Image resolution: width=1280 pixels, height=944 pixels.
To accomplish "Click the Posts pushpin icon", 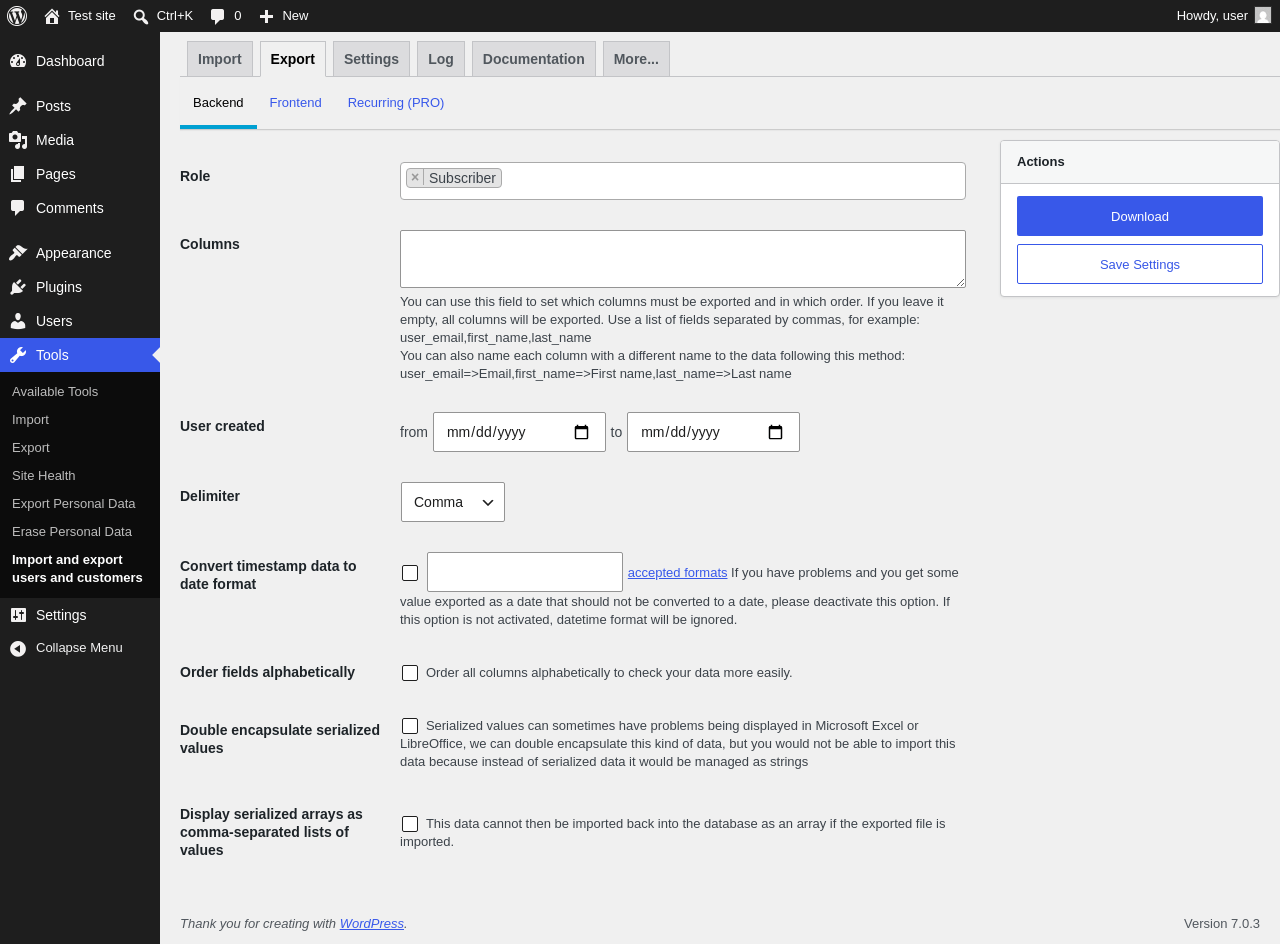I will [x=18, y=106].
